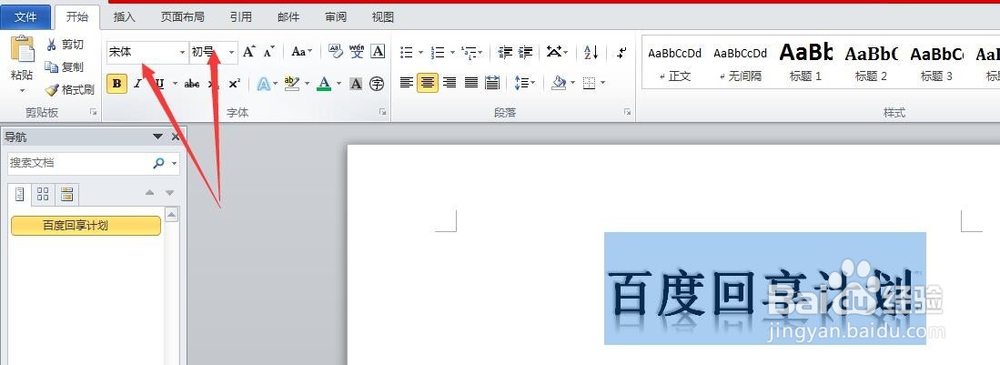Open the Asian Layout (中文版式) dropdown
Viewport: 1000px width, 365px height.
click(x=557, y=52)
